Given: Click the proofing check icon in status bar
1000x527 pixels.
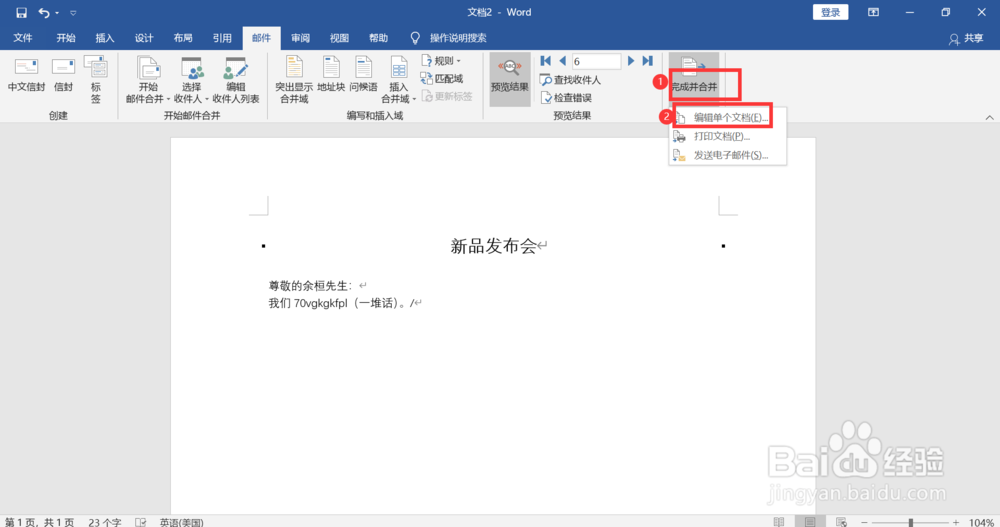Looking at the screenshot, I should [x=141, y=522].
